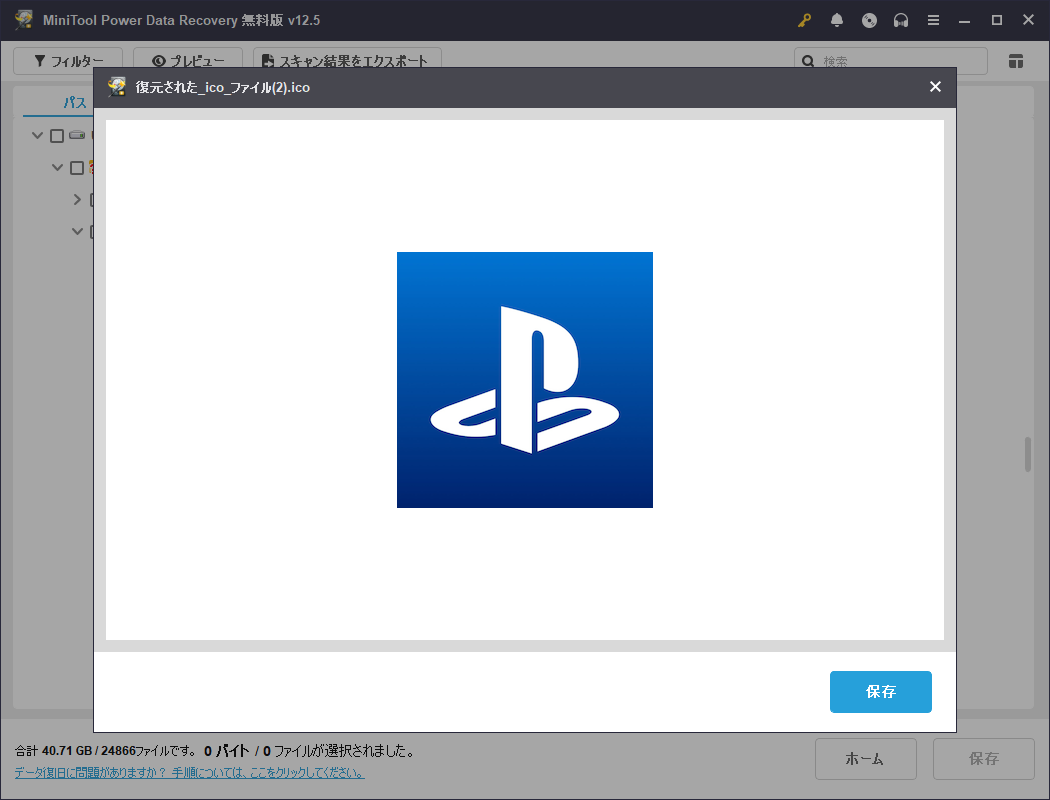Click the ホーム button
The height and width of the screenshot is (800, 1050).
pyautogui.click(x=865, y=758)
